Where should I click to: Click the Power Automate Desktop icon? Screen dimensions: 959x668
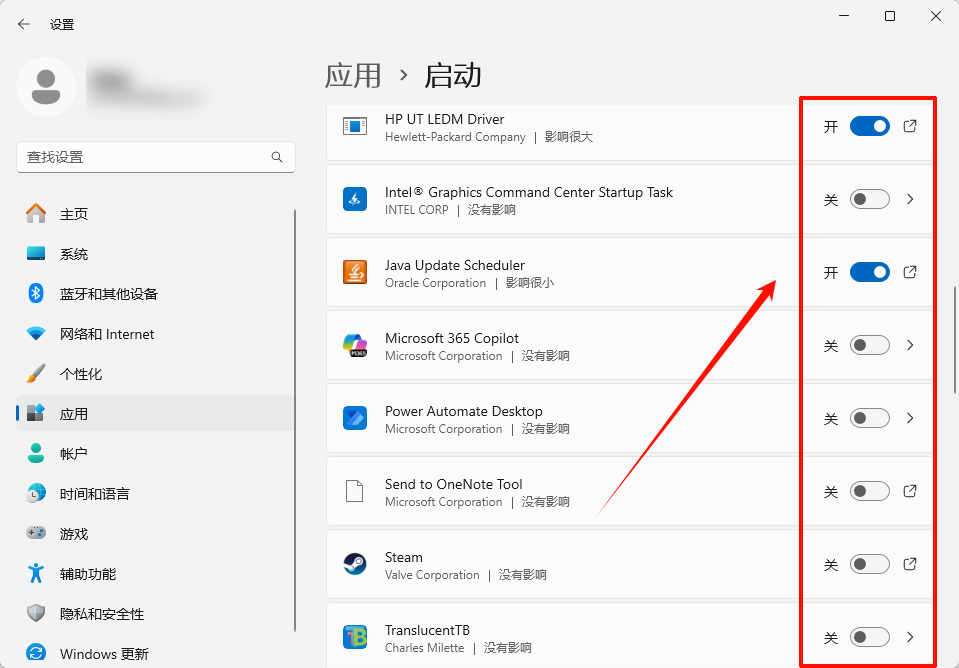click(x=355, y=418)
